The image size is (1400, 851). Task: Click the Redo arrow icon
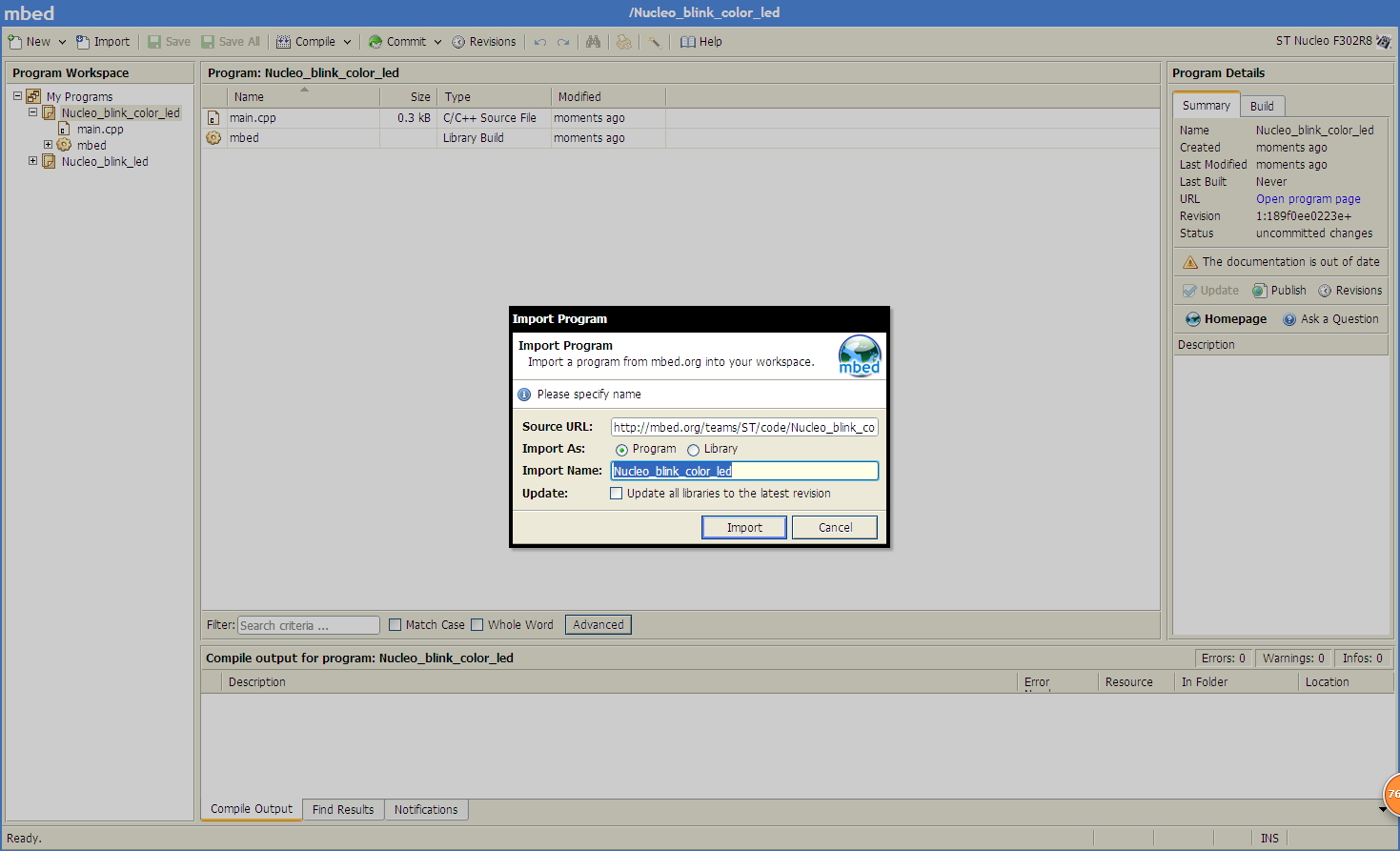[x=563, y=42]
